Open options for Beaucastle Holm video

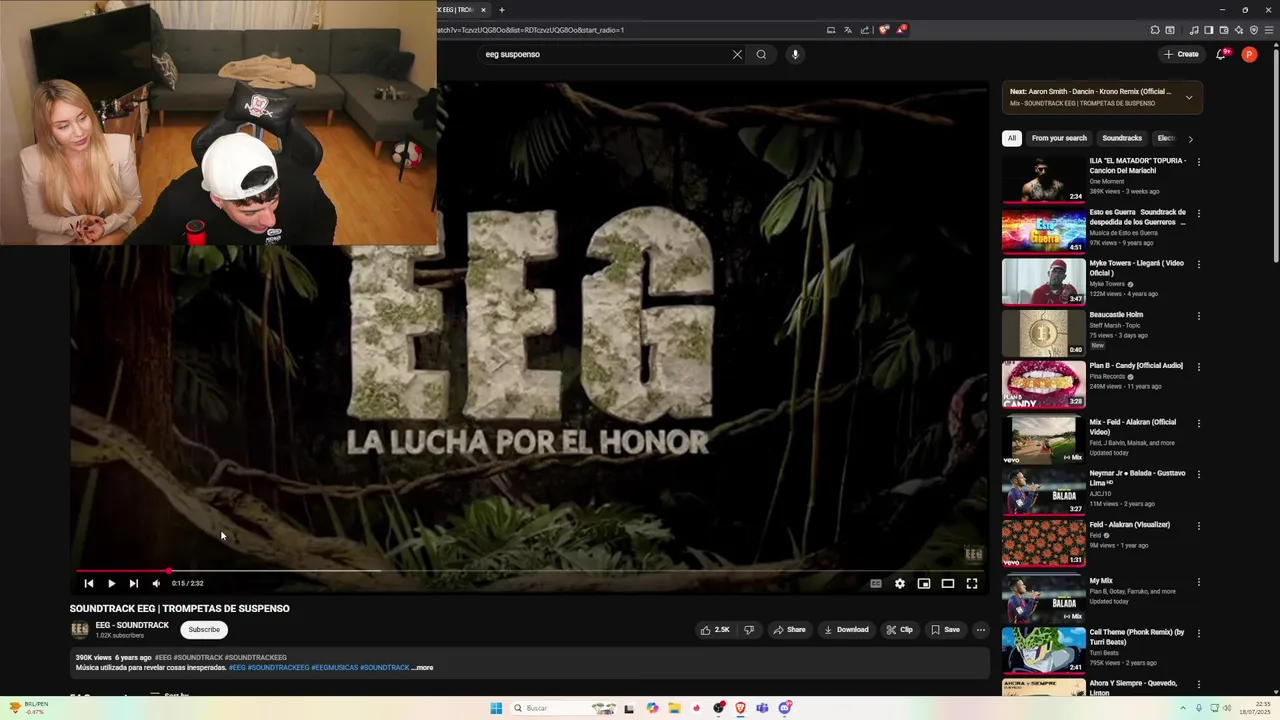point(1198,315)
